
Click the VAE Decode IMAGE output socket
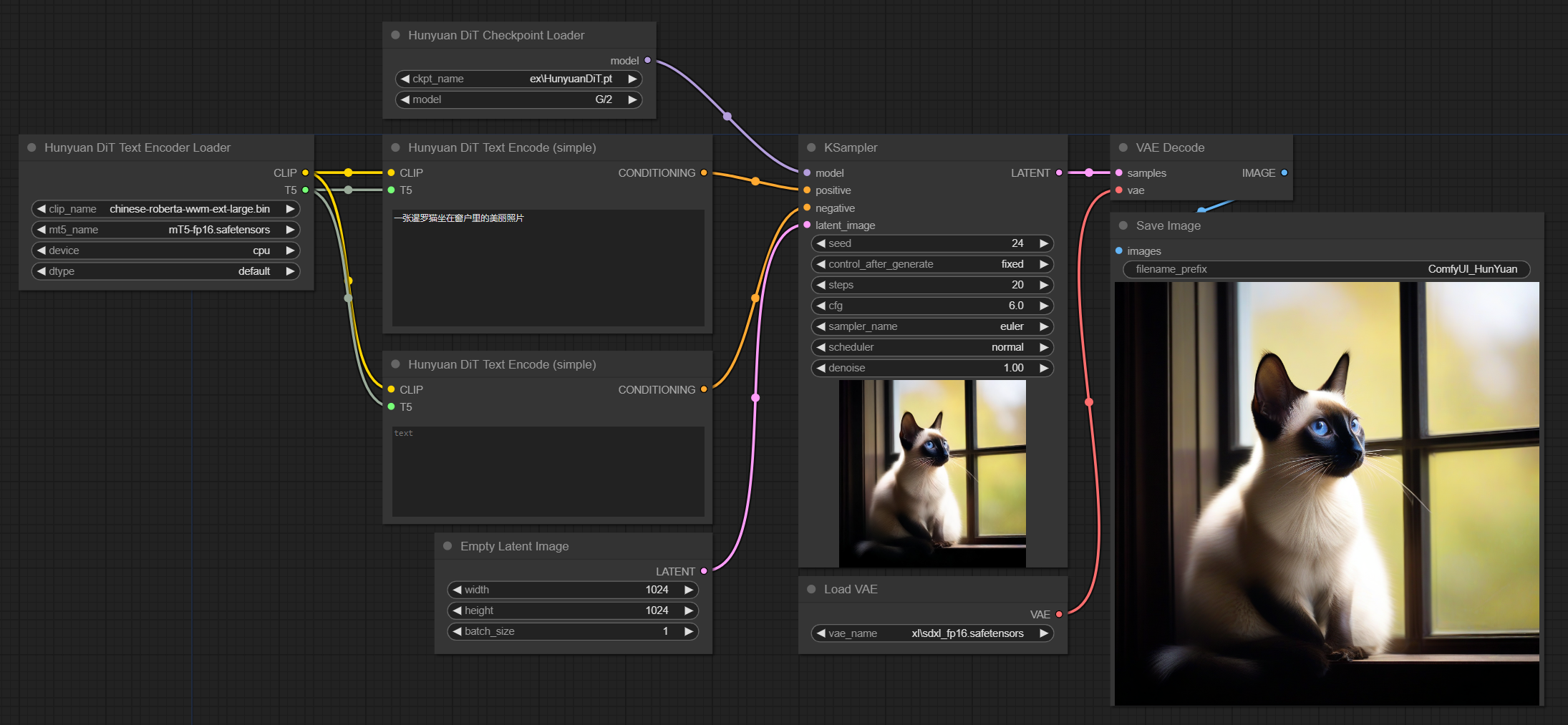coord(1284,172)
